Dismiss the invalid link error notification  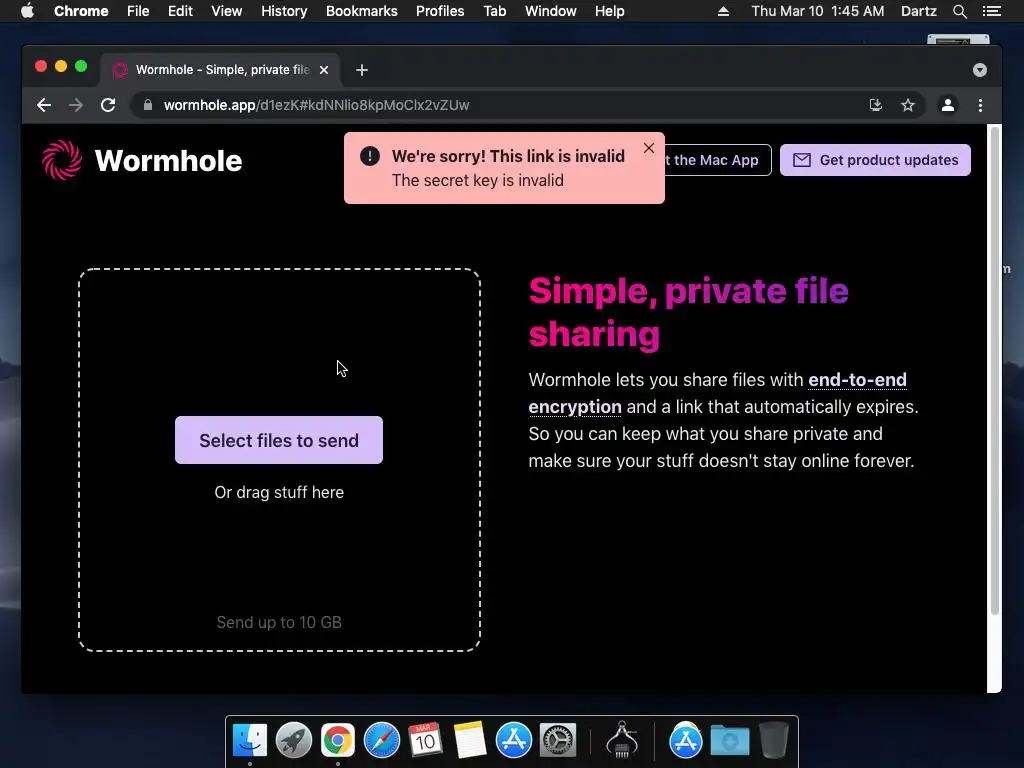648,148
